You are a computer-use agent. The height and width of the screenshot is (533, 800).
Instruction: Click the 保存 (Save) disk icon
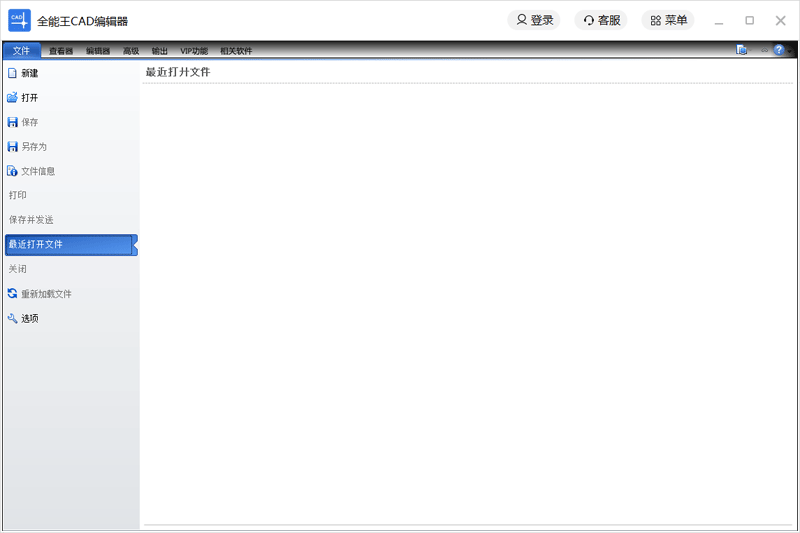12,122
